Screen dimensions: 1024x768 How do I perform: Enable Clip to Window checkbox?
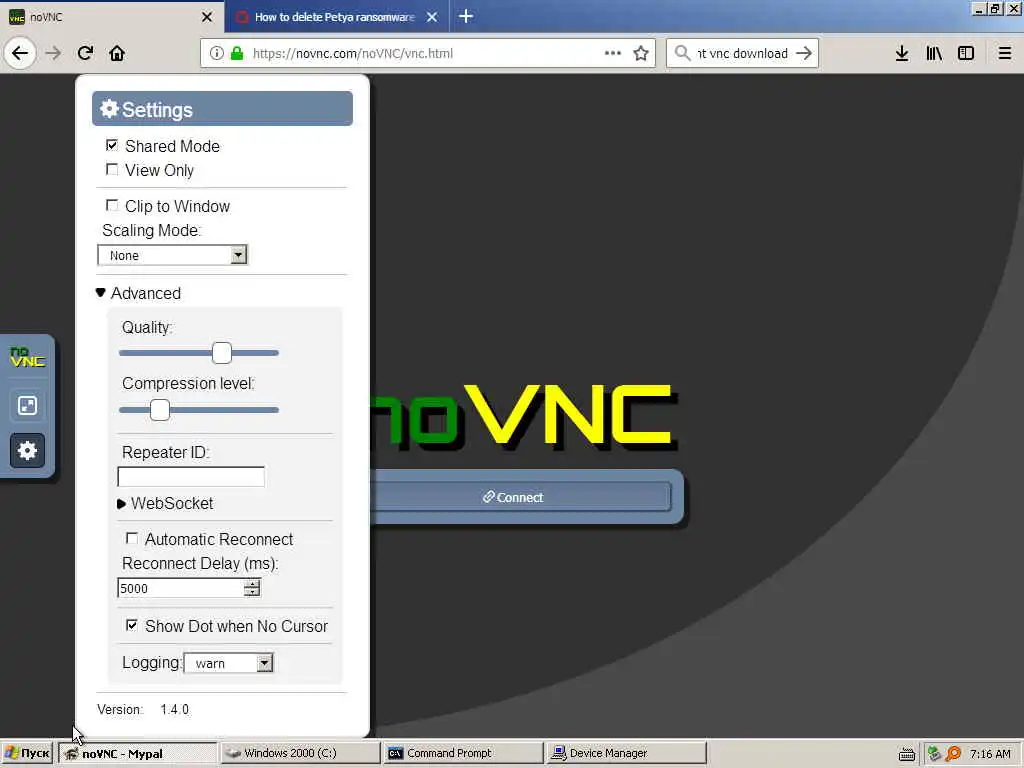tap(112, 206)
